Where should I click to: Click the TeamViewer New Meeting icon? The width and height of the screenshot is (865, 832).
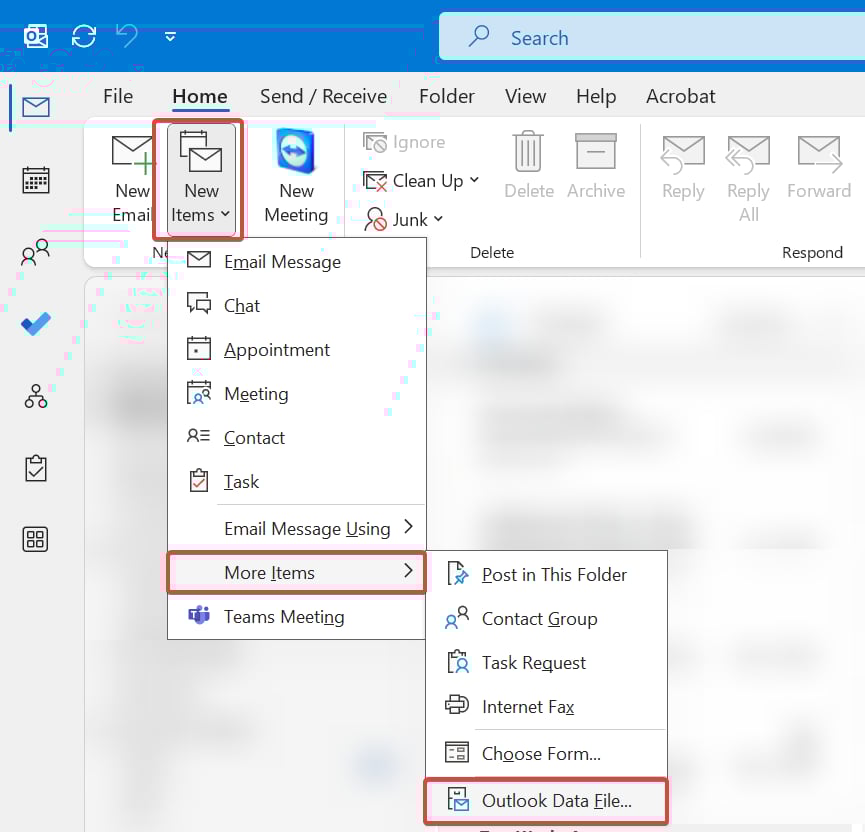tap(296, 153)
